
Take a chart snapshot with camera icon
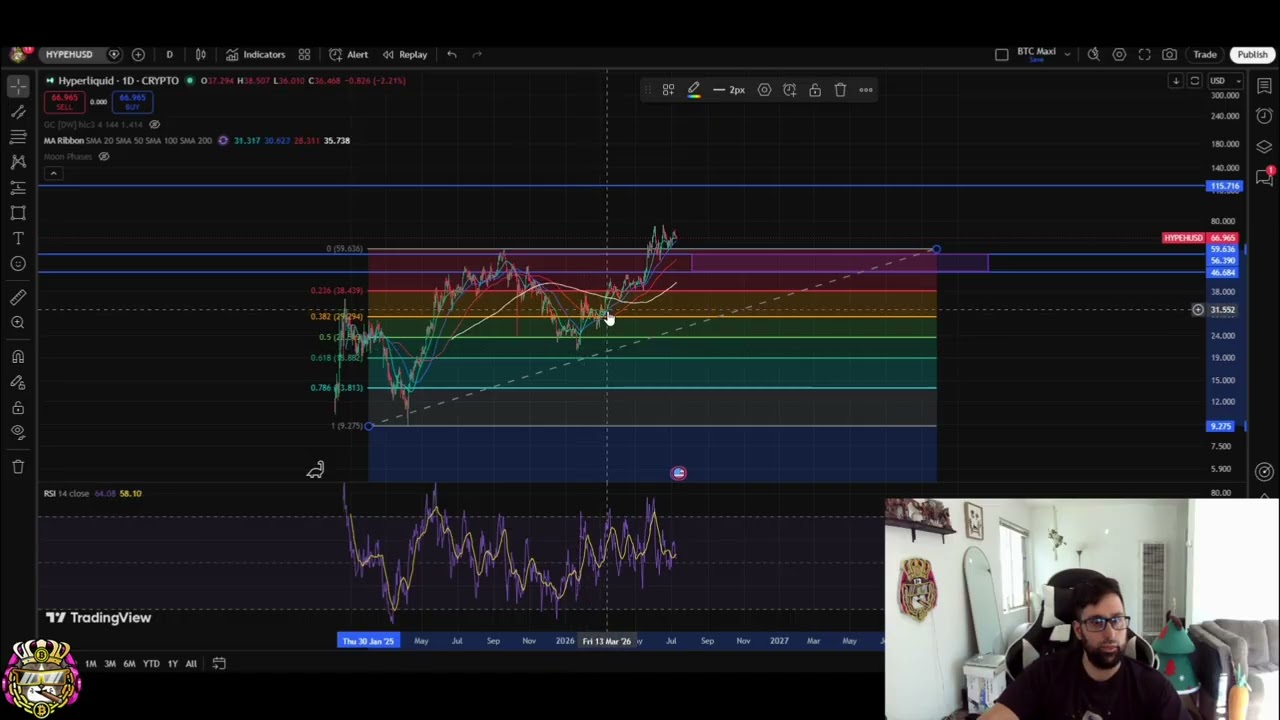[x=1169, y=54]
